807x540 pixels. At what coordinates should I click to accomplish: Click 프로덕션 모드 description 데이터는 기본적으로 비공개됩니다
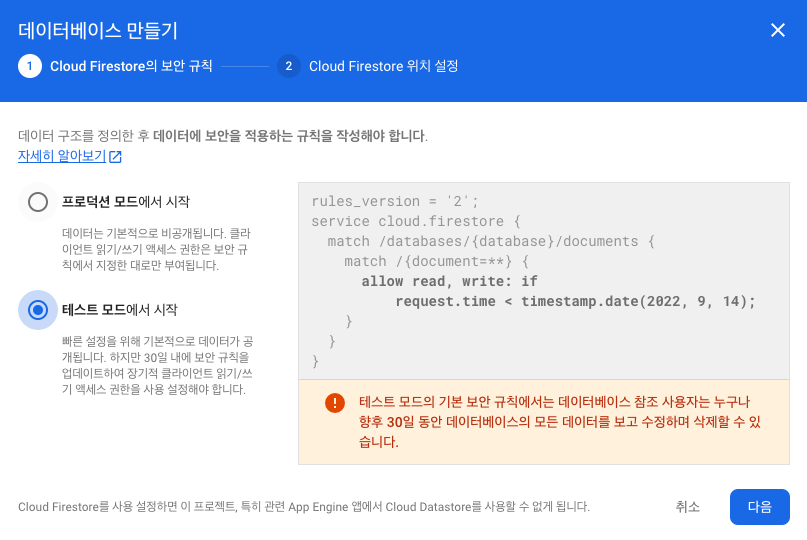pyautogui.click(x=156, y=249)
